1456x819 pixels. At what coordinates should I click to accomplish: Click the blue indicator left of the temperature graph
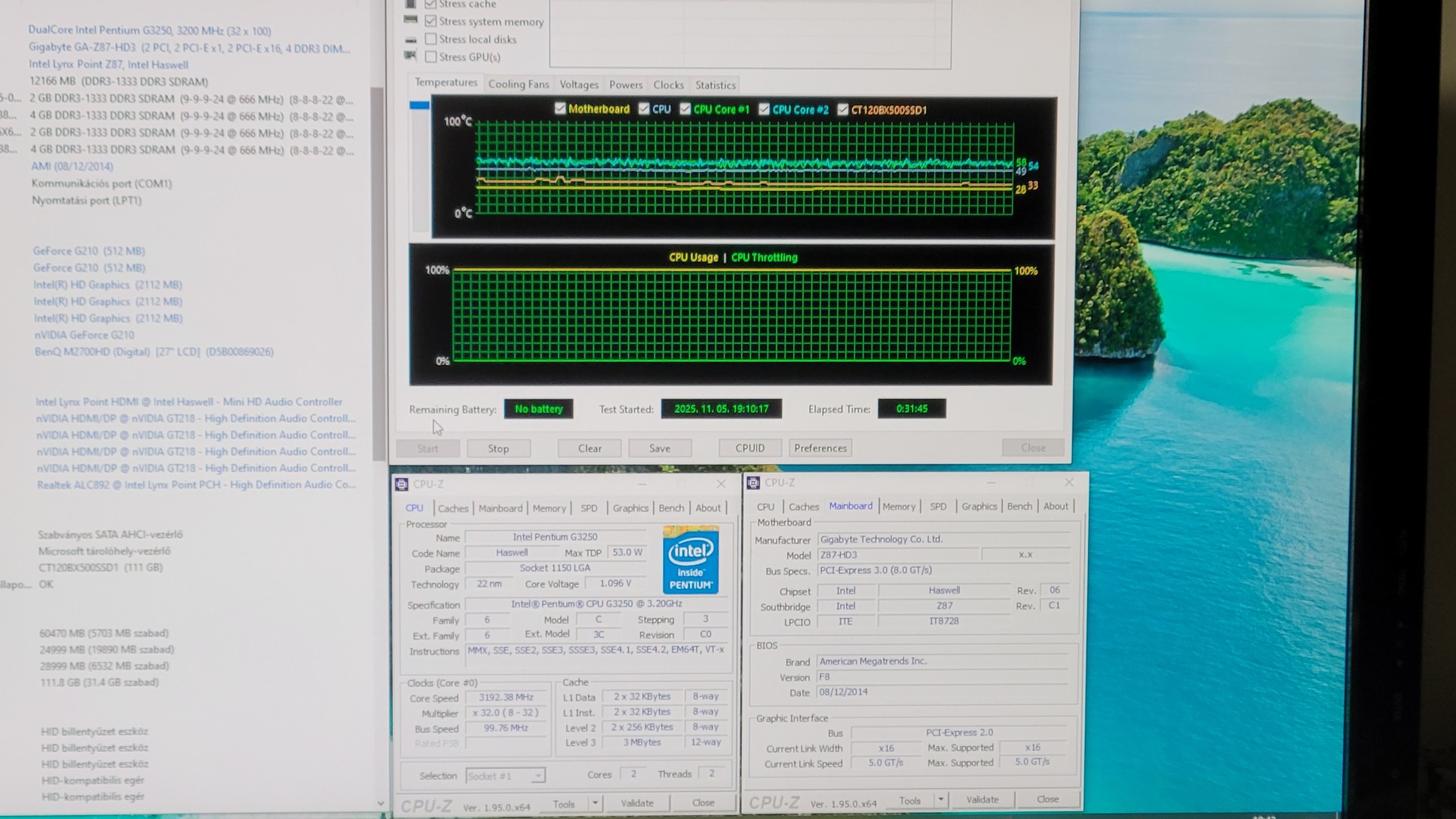pyautogui.click(x=419, y=106)
